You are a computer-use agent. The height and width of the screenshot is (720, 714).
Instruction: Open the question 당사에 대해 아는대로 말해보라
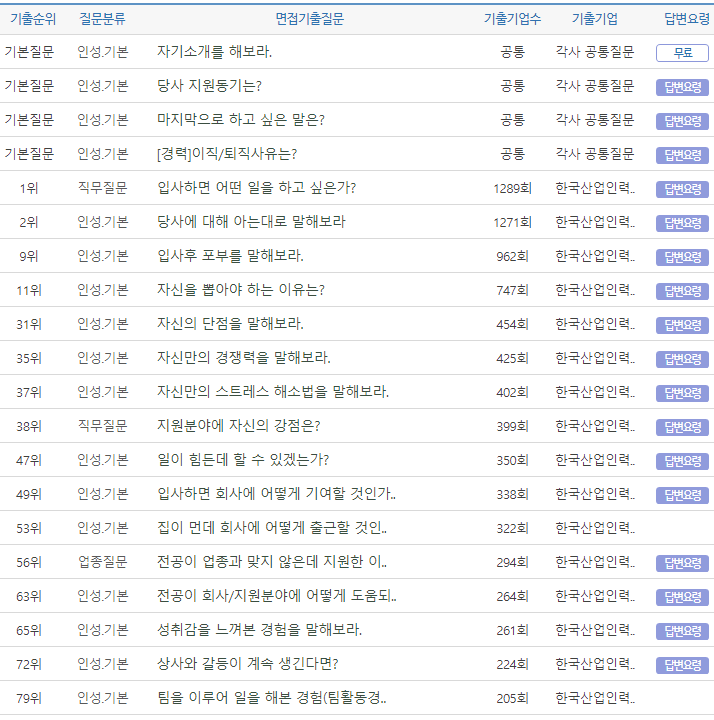(251, 221)
